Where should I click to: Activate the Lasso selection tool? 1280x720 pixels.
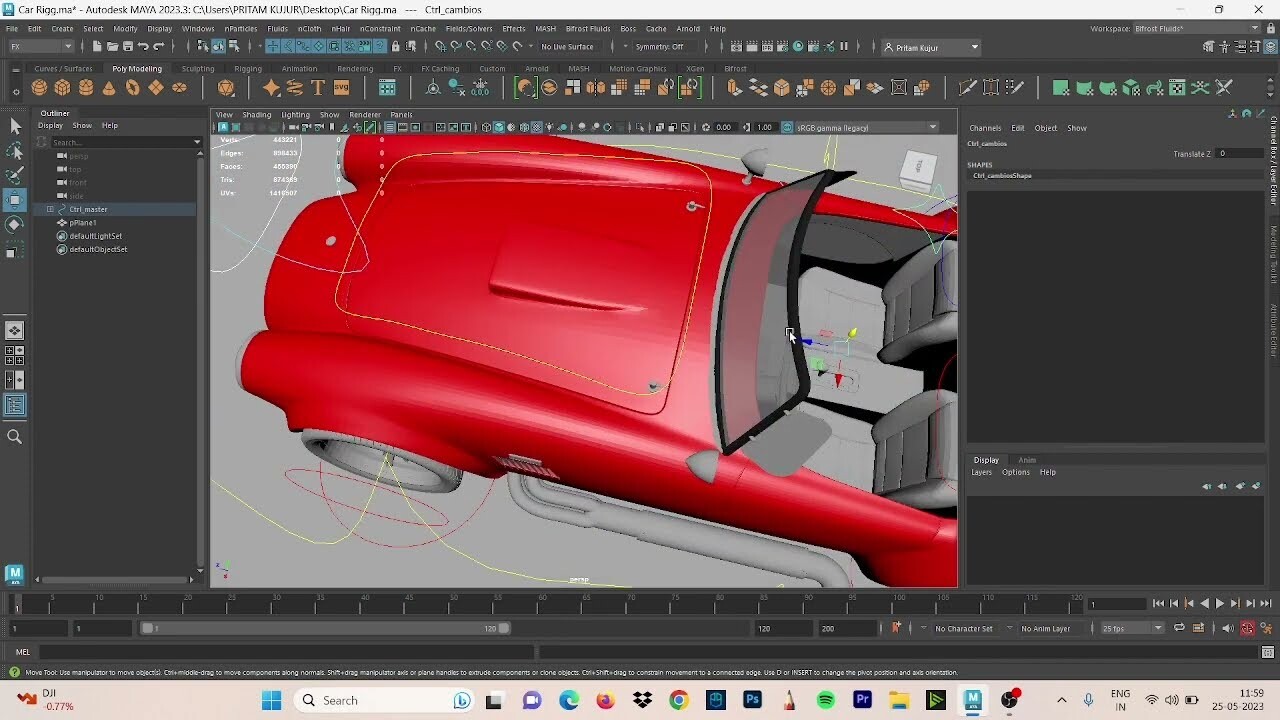tap(15, 150)
